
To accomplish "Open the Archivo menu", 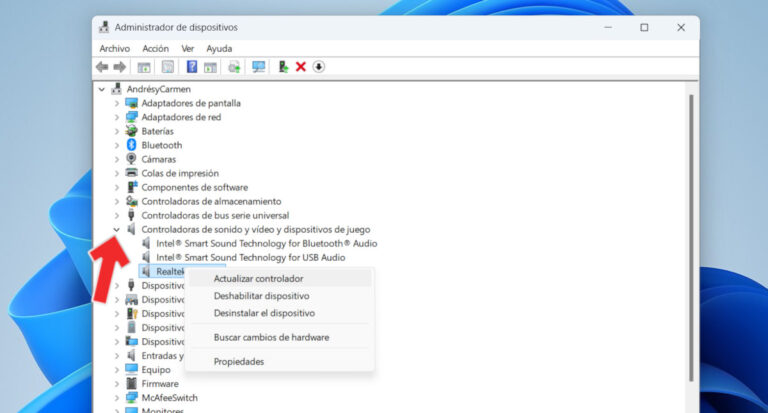I will coord(114,48).
